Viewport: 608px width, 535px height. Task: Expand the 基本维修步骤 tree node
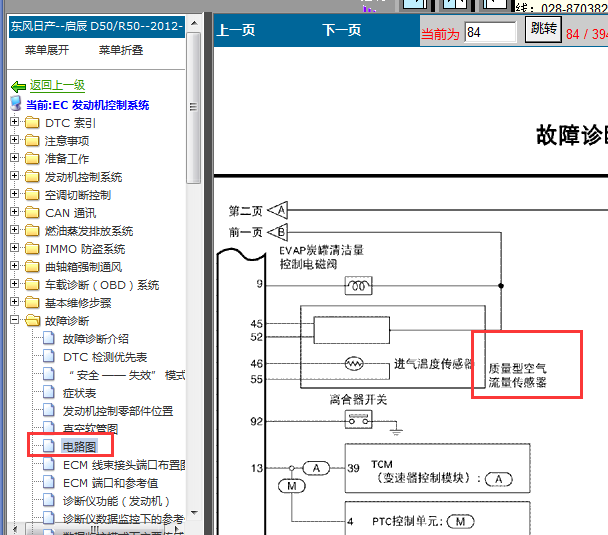click(14, 302)
